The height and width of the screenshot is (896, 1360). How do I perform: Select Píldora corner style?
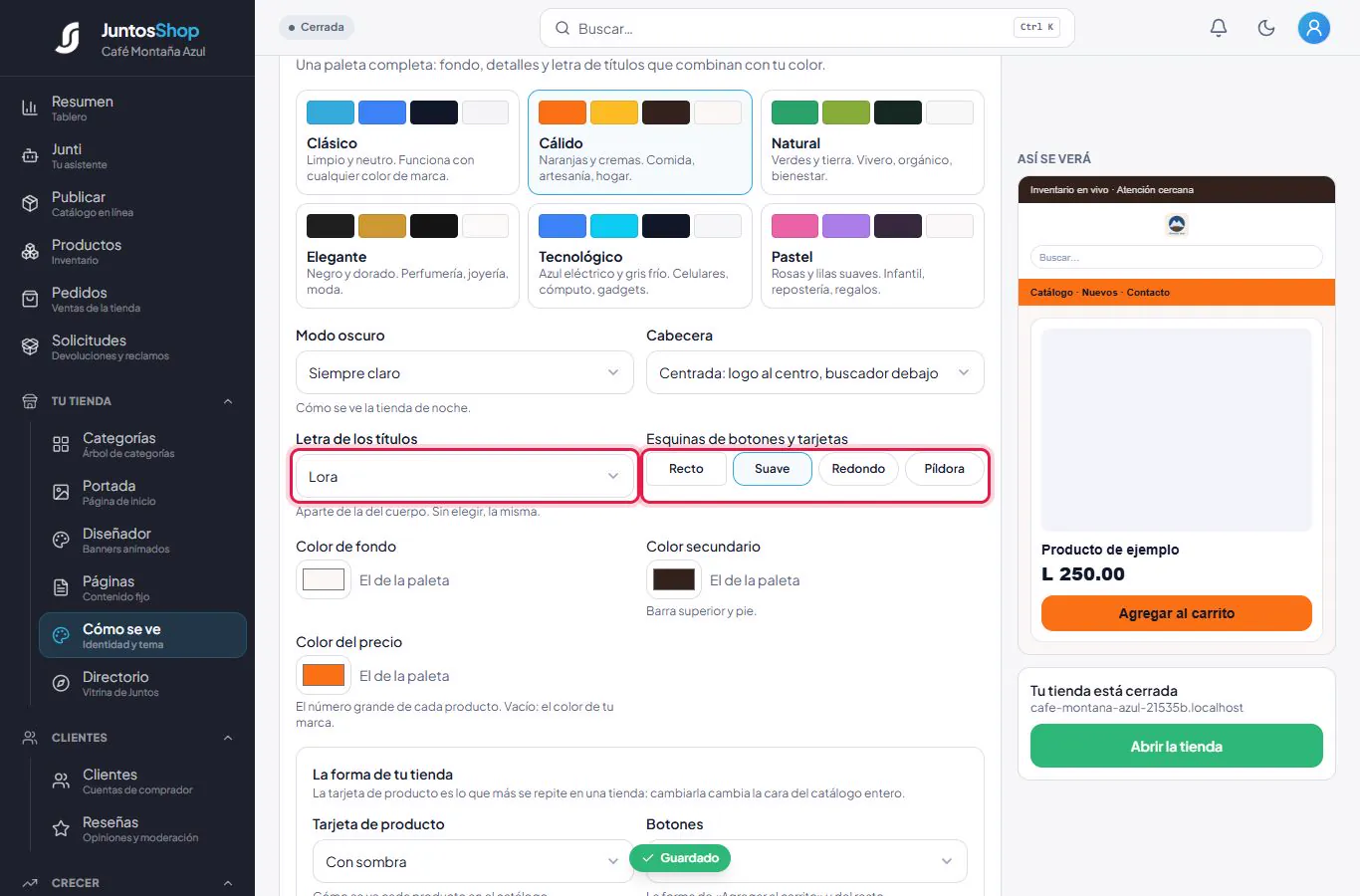coord(945,469)
